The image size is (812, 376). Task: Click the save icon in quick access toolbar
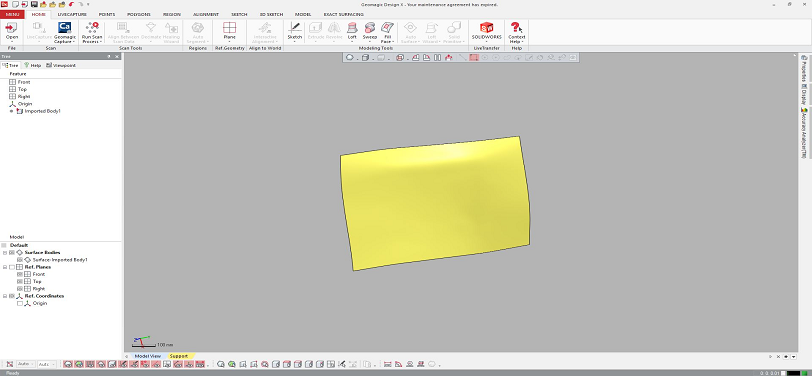(x=34, y=4)
